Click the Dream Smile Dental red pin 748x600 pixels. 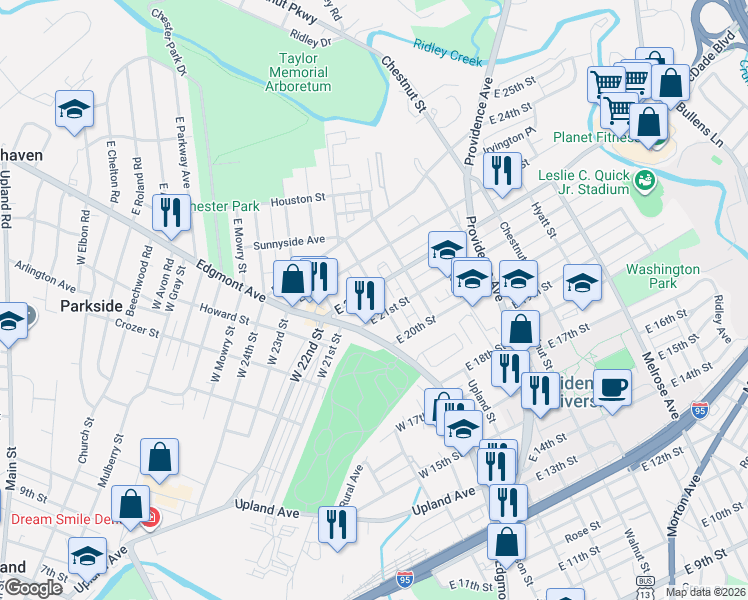click(154, 518)
